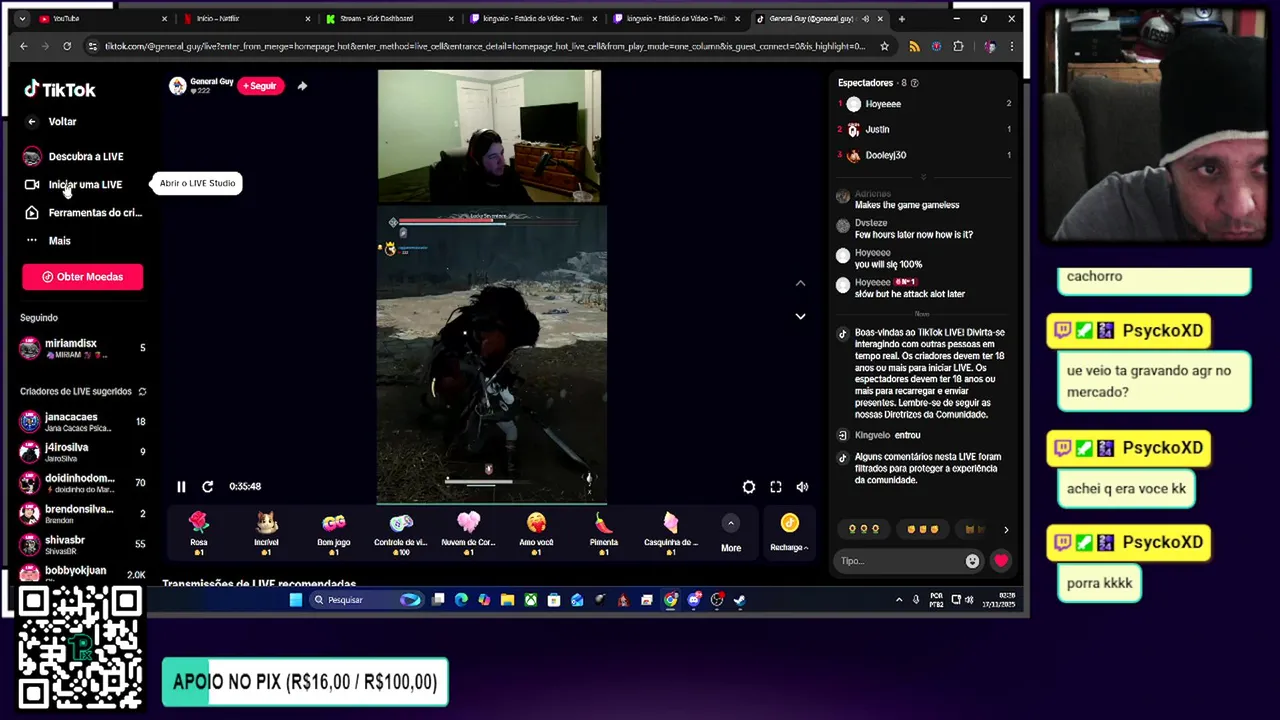Send the Nuvem de Cor... gift

(468, 533)
